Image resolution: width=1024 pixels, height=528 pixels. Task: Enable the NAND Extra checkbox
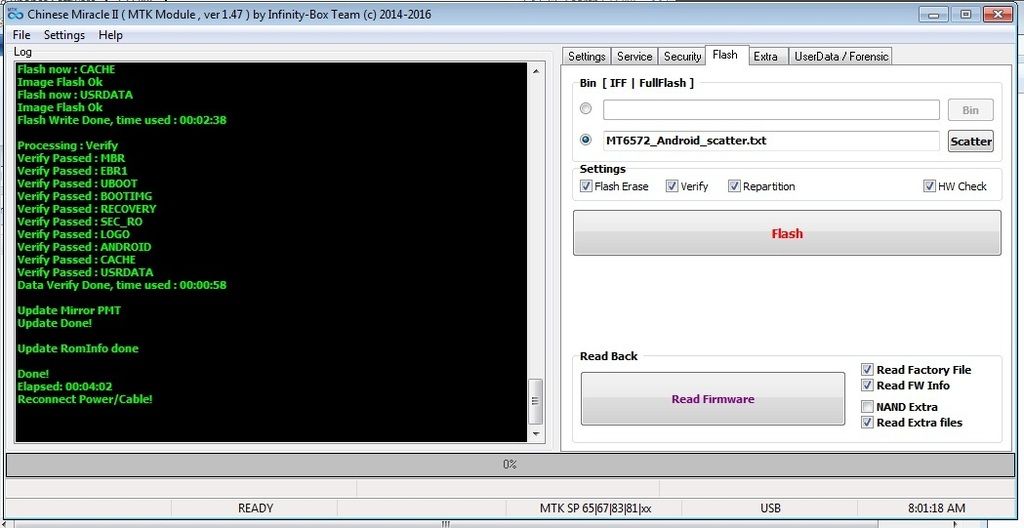868,407
